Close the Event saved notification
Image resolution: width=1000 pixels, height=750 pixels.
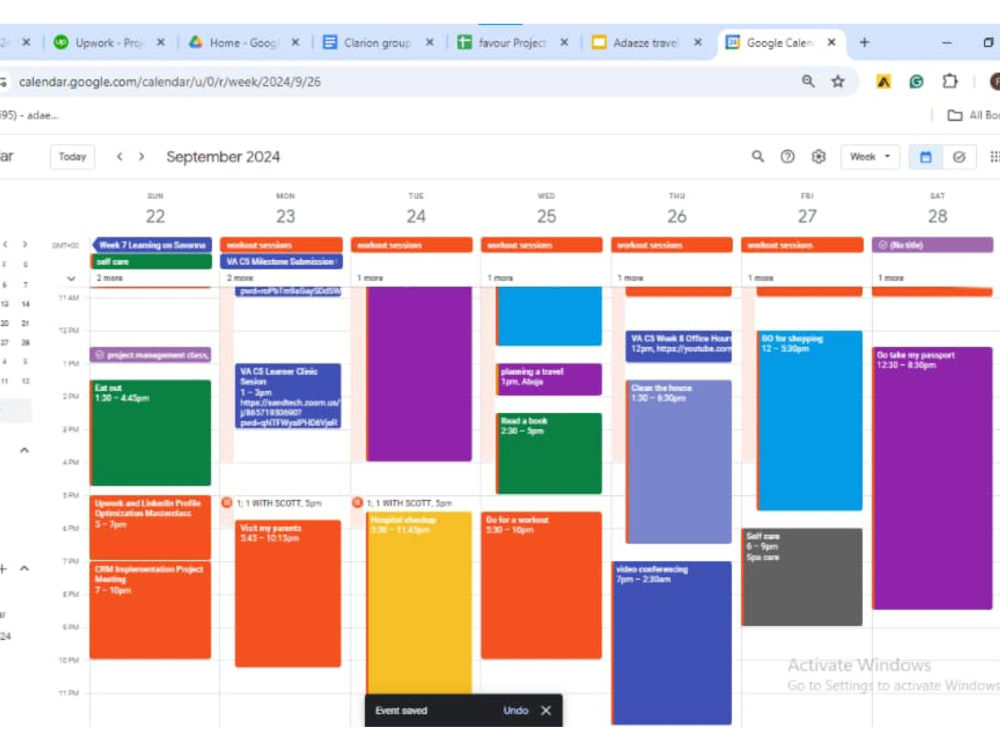[546, 710]
